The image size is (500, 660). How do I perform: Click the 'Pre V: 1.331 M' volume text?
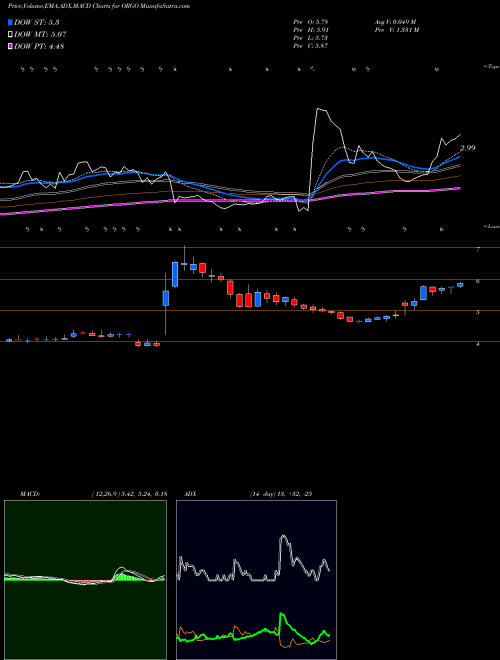396,30
